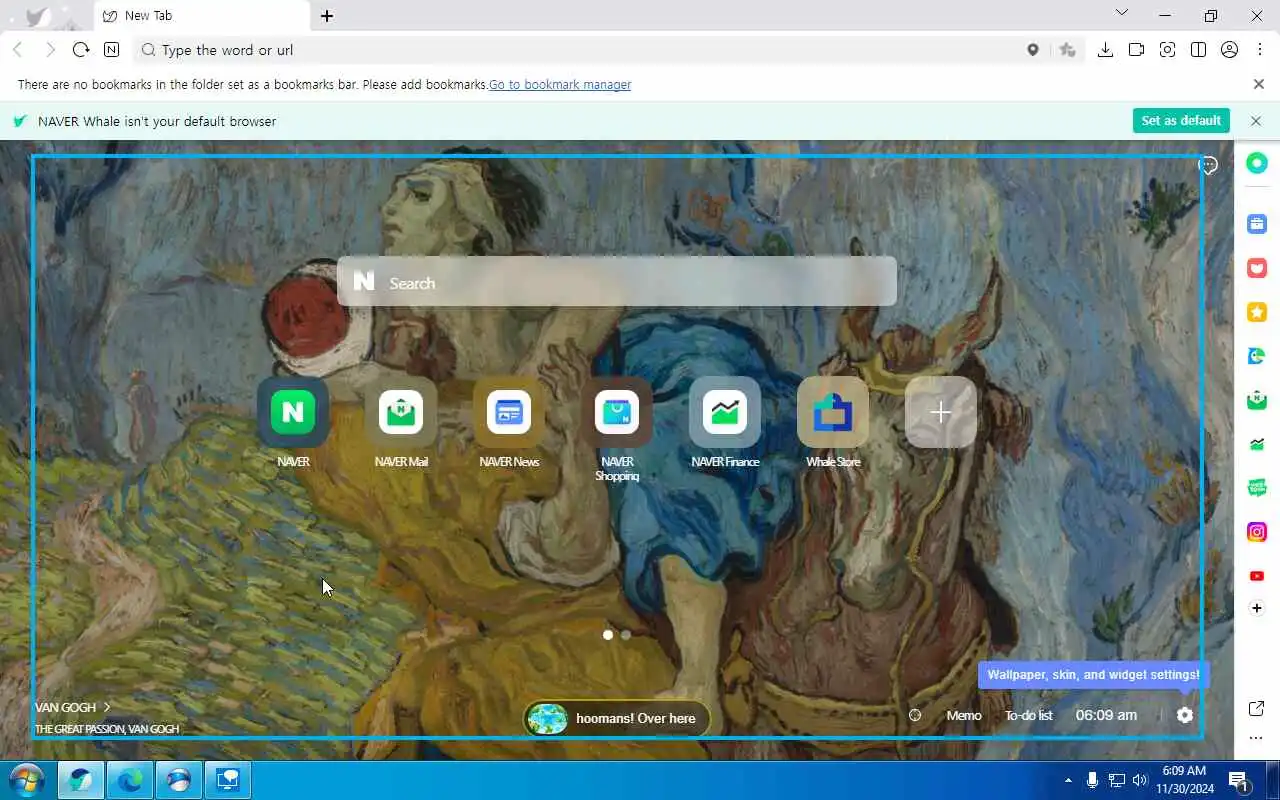Switch to the second shortcuts page dot
Screen dimensions: 1280x800
click(x=626, y=634)
